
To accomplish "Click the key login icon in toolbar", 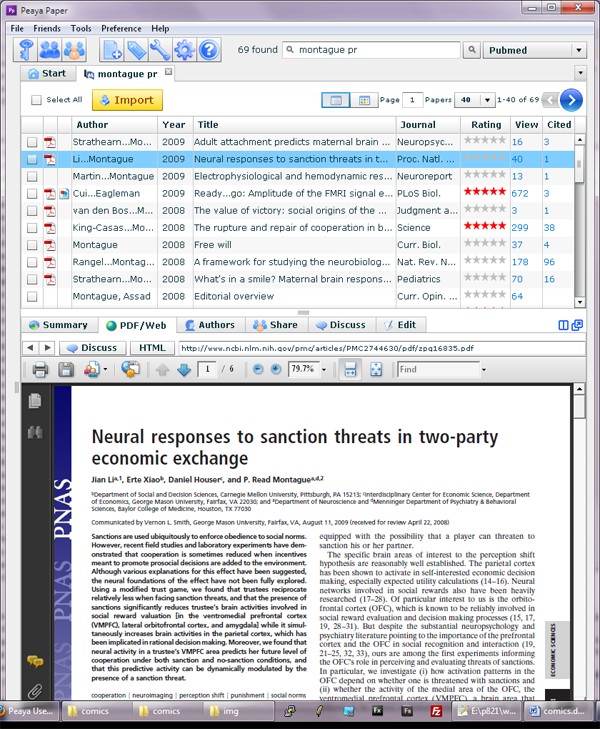I will point(26,50).
